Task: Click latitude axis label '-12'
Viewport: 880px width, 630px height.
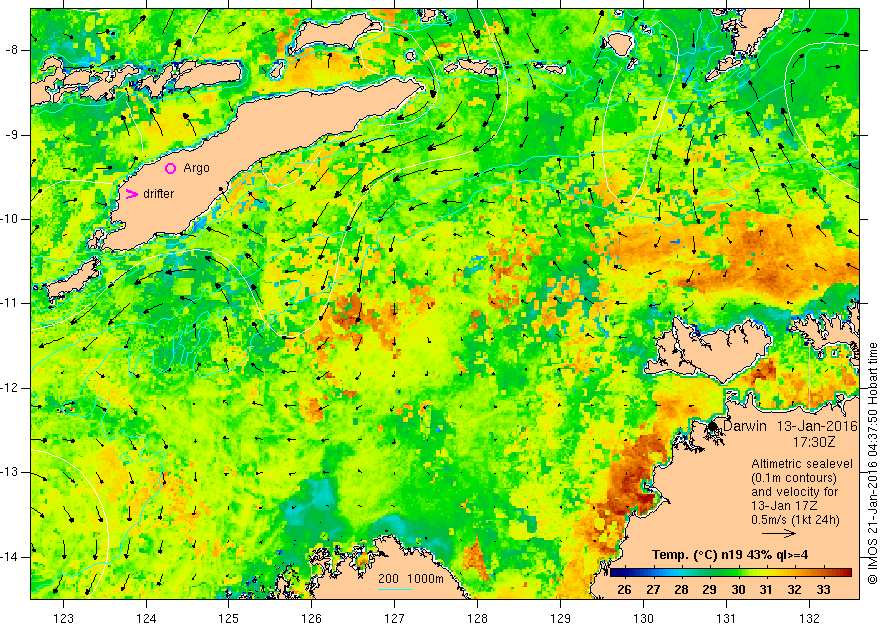Action: [x=8, y=388]
